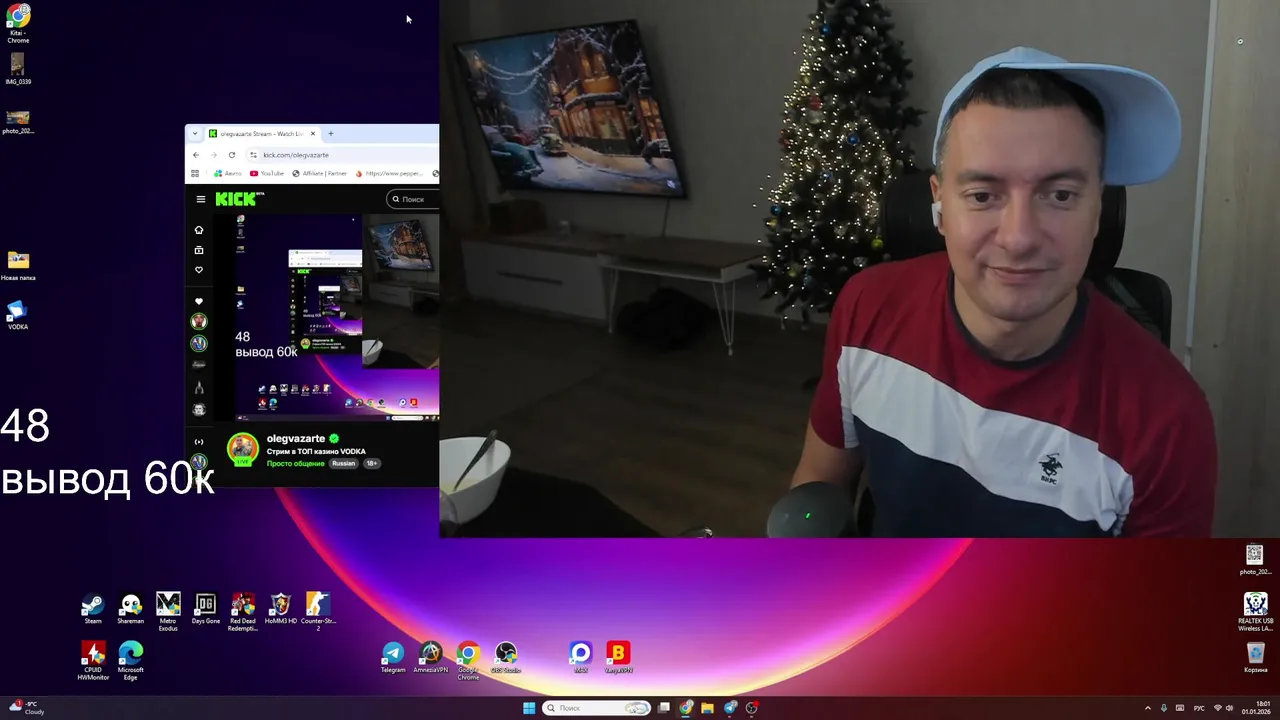Open Telegram desktop shortcut
The width and height of the screenshot is (1280, 720).
pos(393,657)
